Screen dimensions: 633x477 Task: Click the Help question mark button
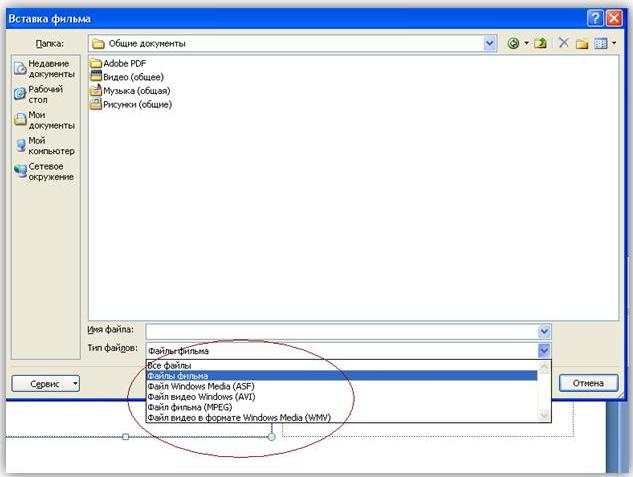(595, 19)
